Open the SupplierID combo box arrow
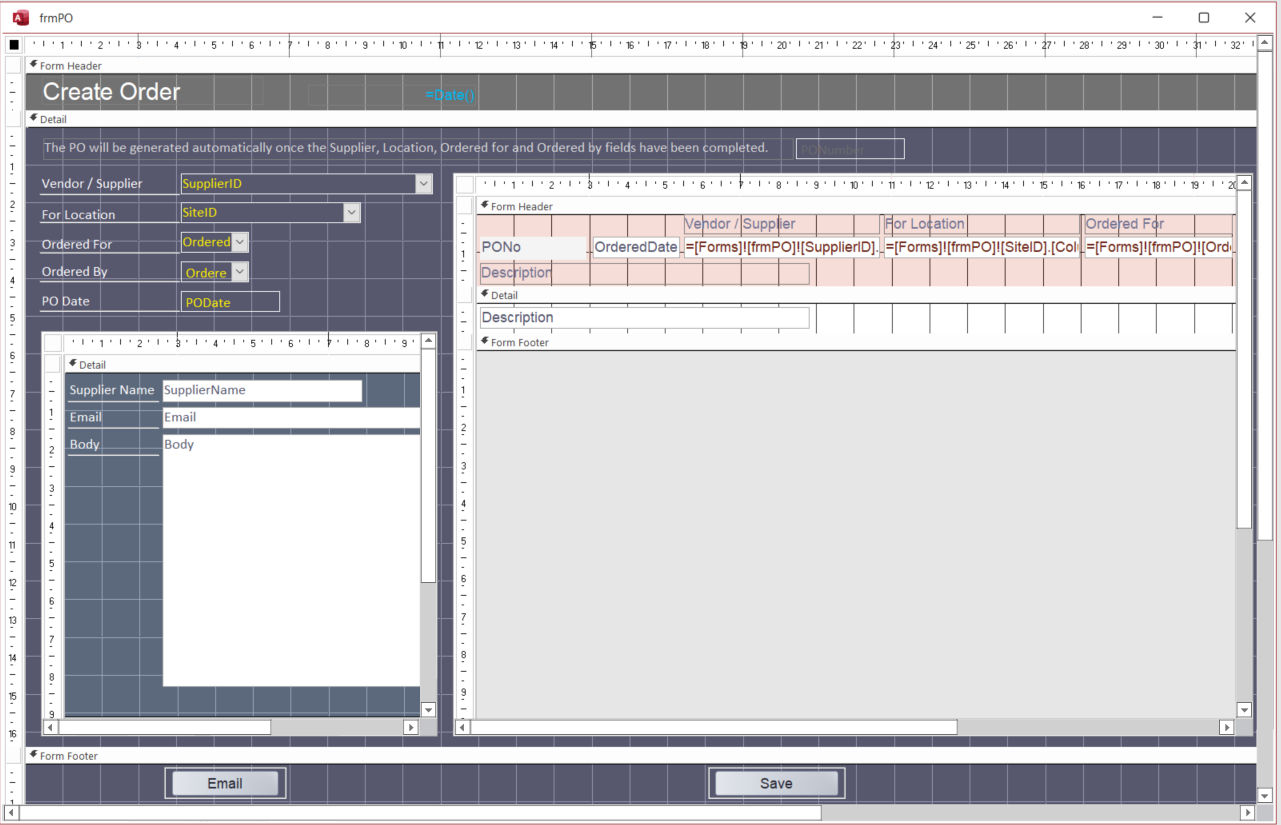This screenshot has width=1281, height=825. point(424,184)
